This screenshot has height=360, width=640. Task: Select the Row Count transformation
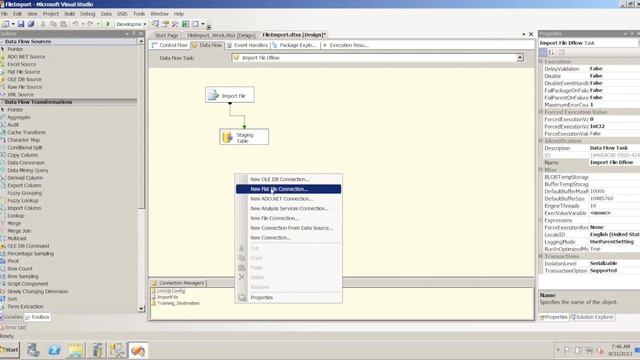[x=20, y=269]
